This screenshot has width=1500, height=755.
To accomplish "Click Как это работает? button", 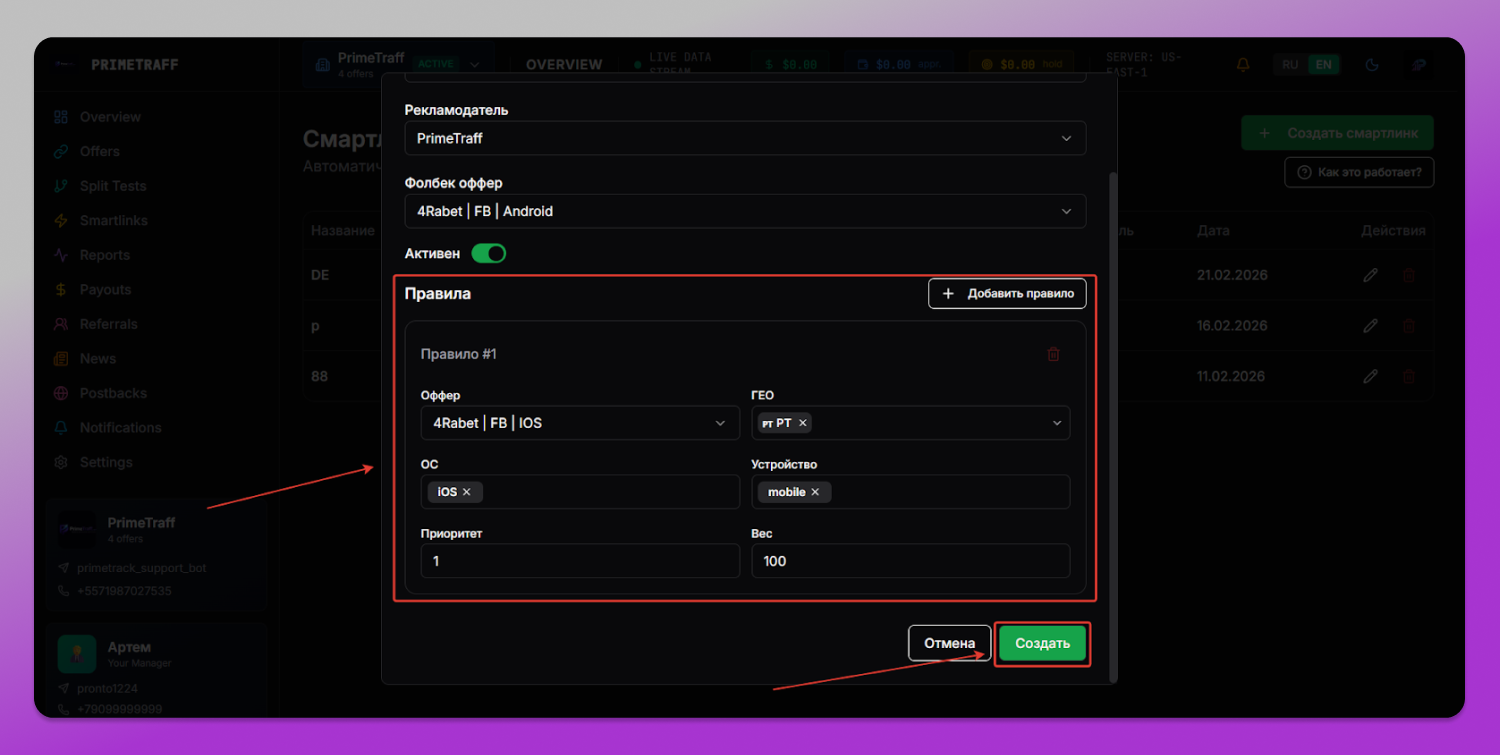I will [x=1359, y=172].
